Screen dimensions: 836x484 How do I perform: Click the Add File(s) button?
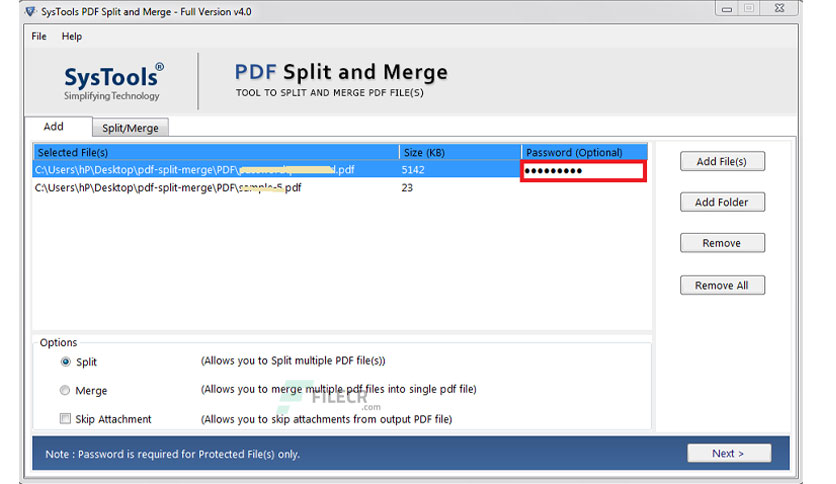(x=722, y=161)
